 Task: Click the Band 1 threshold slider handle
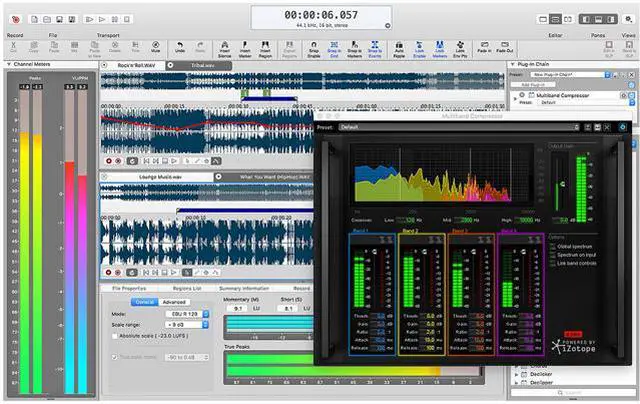pyautogui.click(x=375, y=252)
